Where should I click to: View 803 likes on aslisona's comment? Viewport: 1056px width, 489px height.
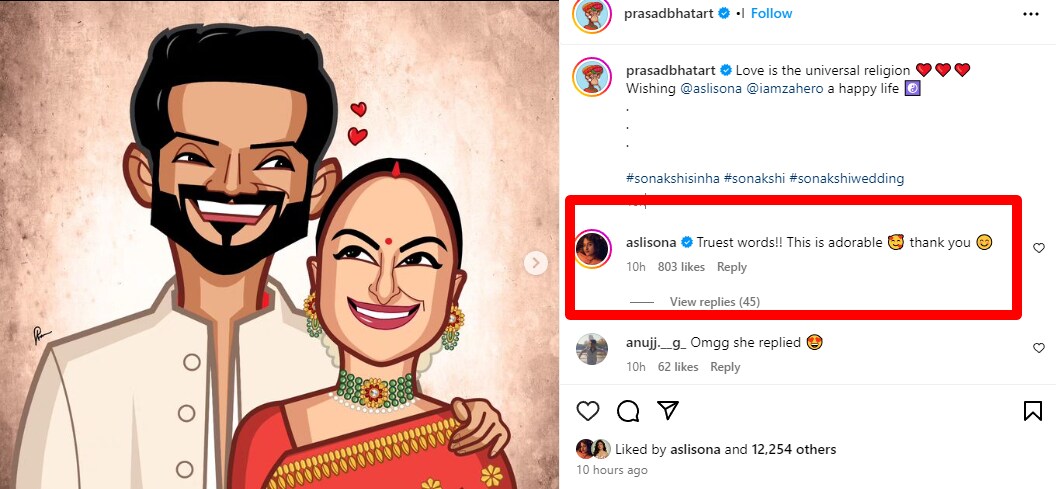[x=681, y=267]
